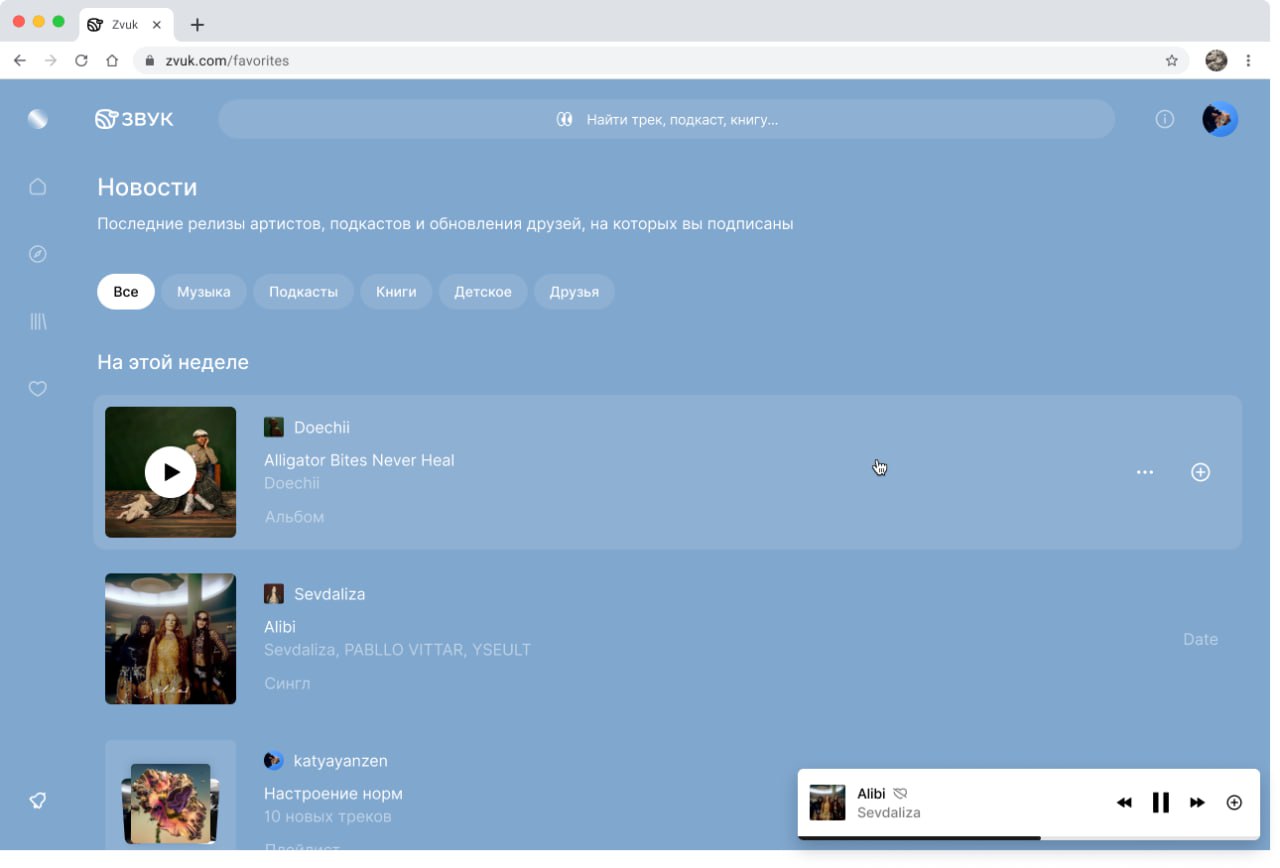Select the Музыка filter chip
This screenshot has height=868, width=1280.
204,292
